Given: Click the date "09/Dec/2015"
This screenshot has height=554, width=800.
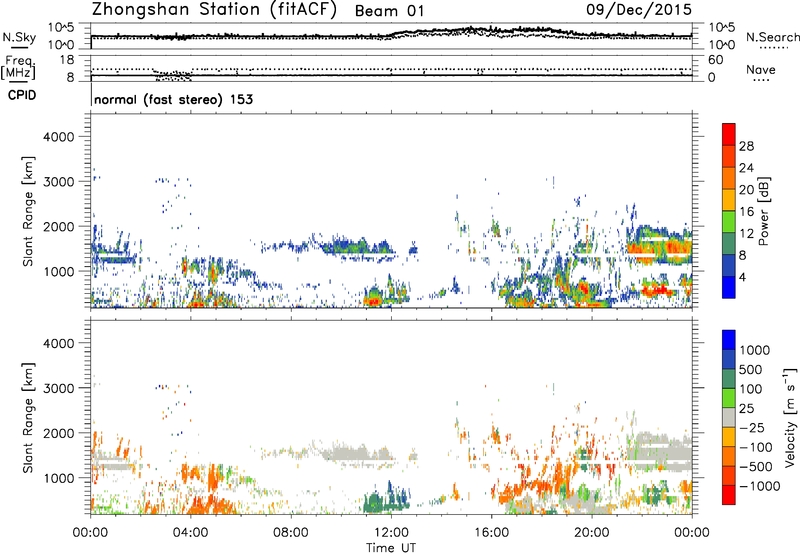Looking at the screenshot, I should (639, 9).
